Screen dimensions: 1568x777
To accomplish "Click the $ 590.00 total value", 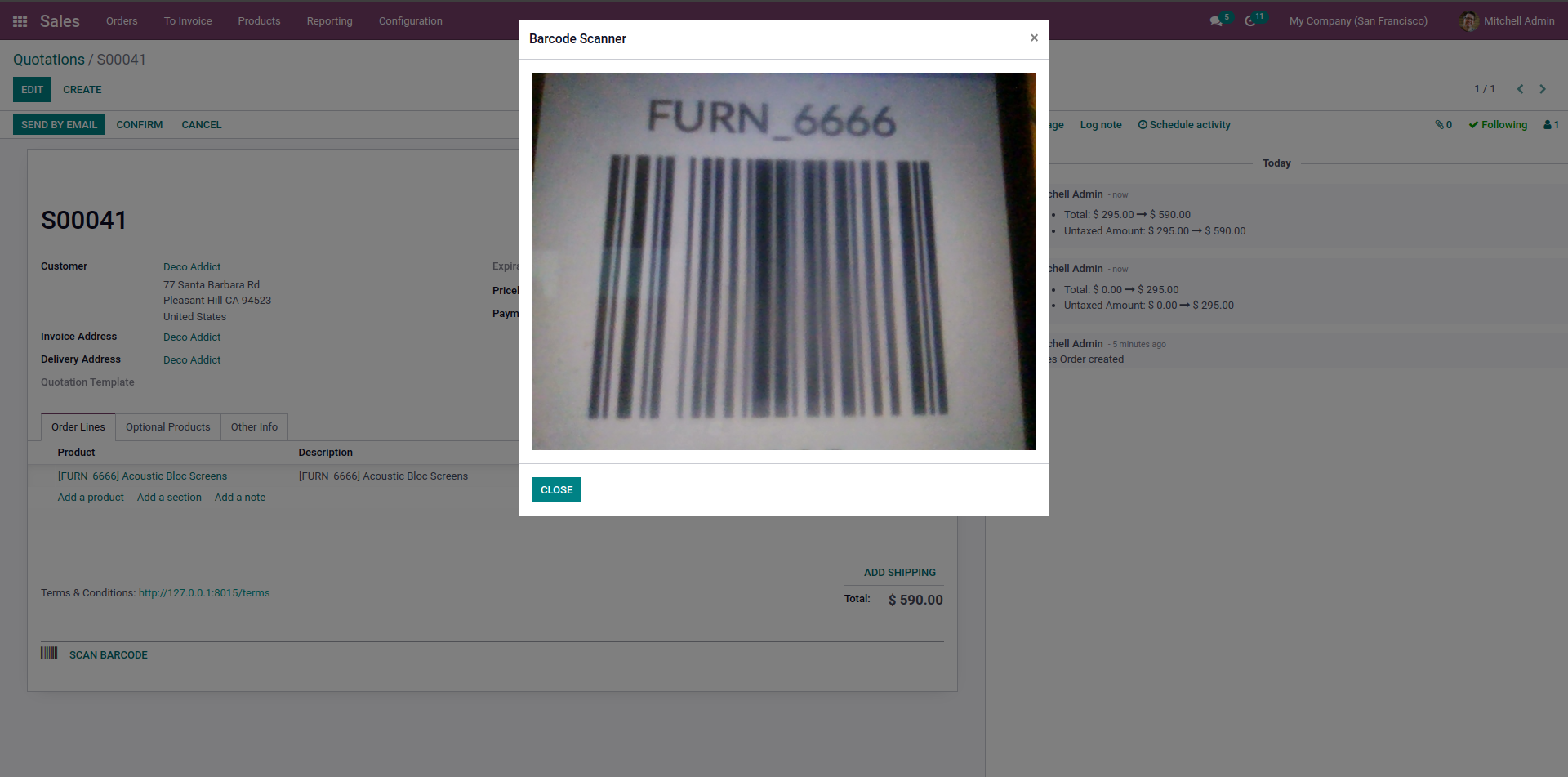I will (x=915, y=600).
